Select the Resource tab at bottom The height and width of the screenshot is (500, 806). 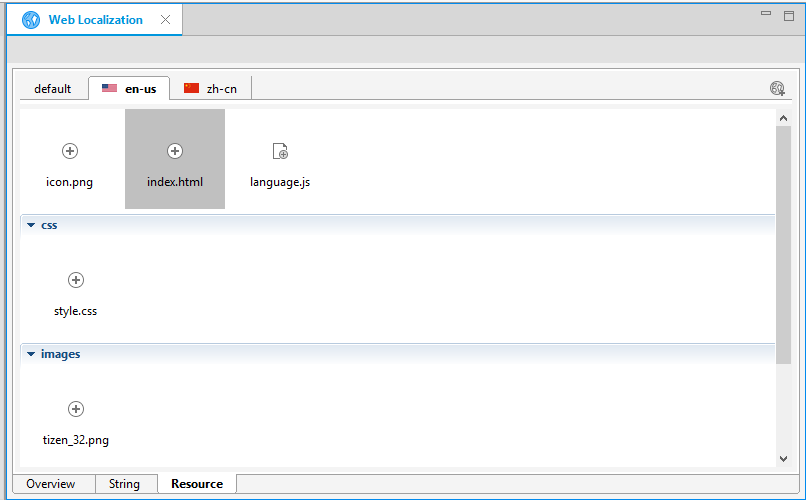point(196,484)
